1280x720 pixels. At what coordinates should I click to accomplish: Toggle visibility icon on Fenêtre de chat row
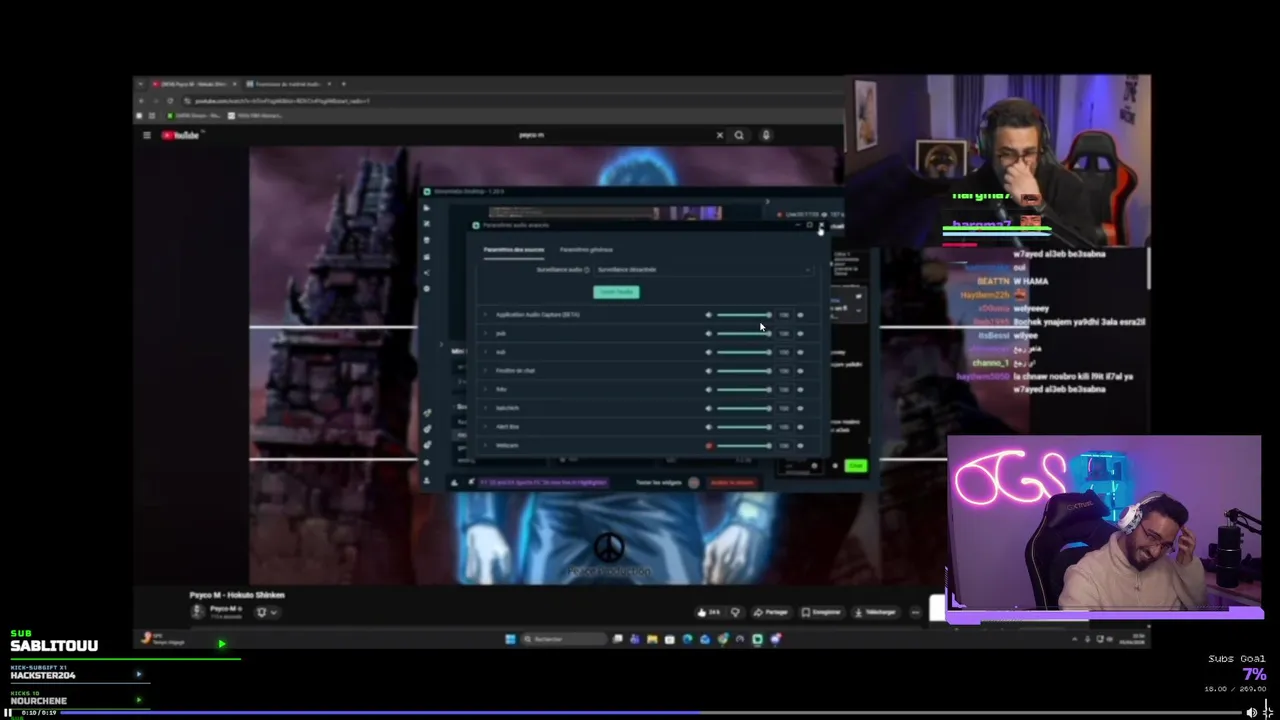pos(800,371)
